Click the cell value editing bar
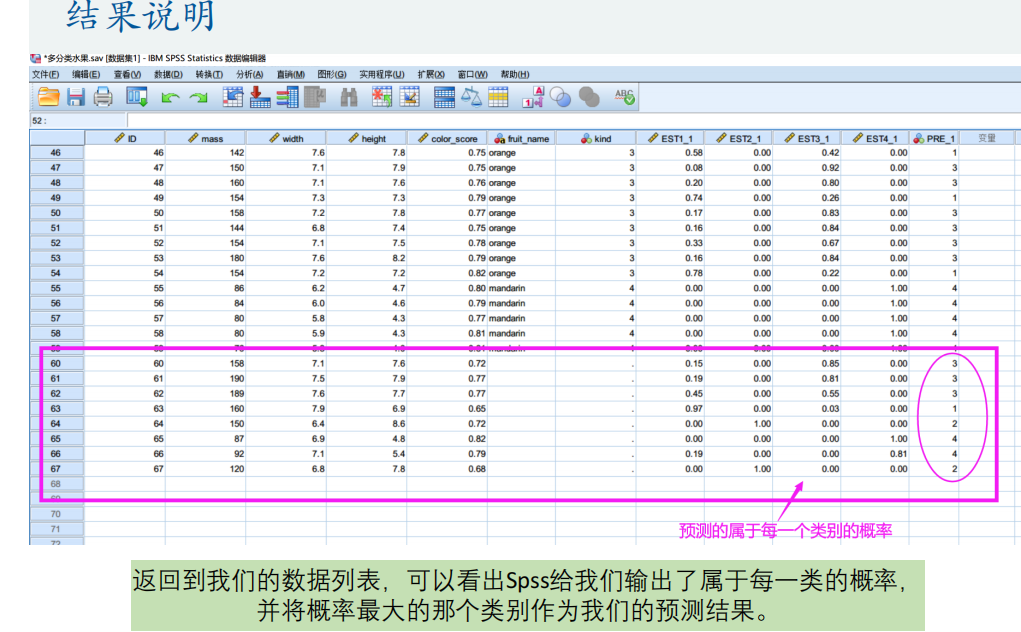The height and width of the screenshot is (632, 1021). [573, 120]
